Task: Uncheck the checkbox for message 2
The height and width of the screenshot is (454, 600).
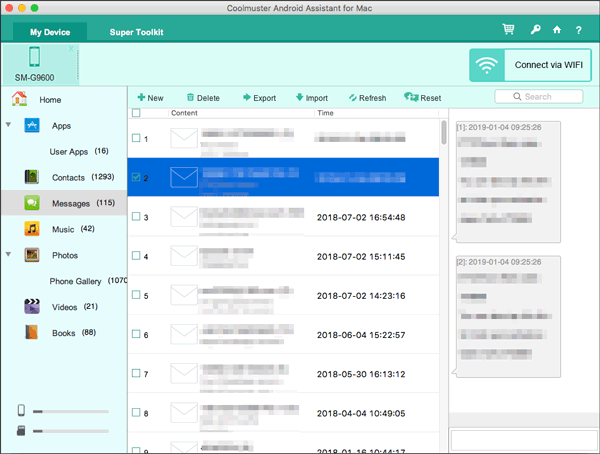Action: (136, 177)
